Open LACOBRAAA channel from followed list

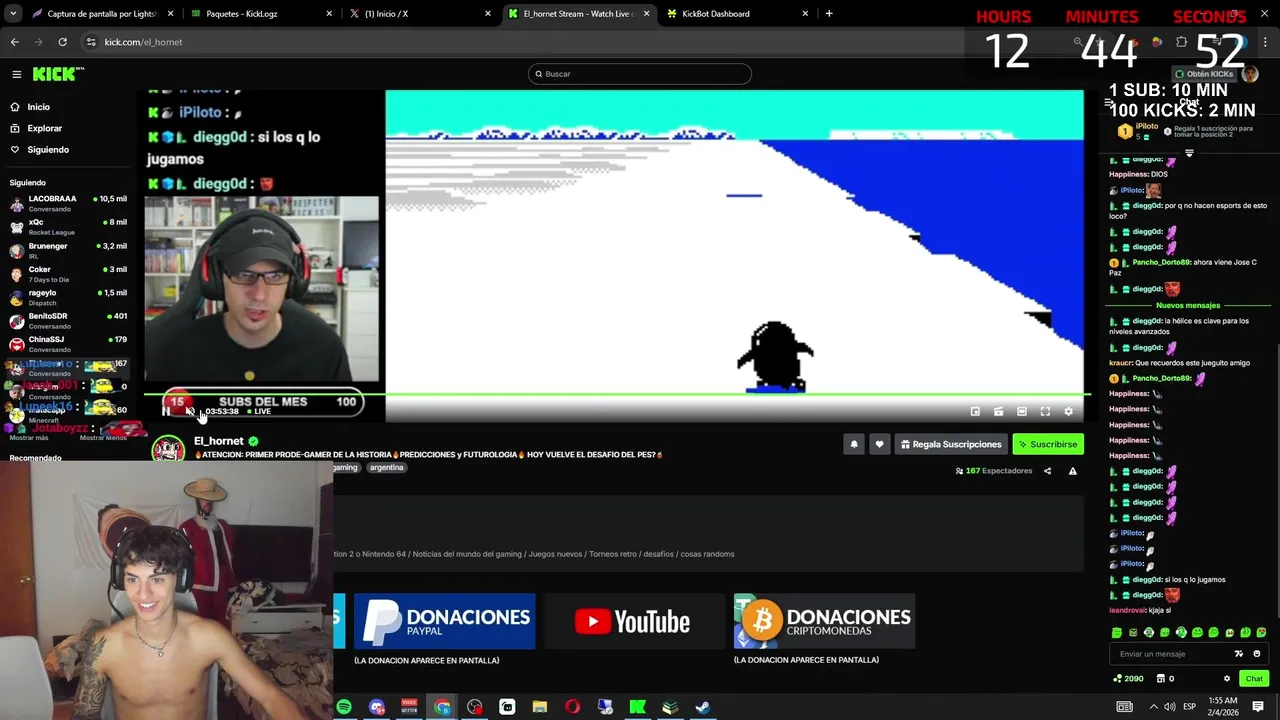[68, 203]
